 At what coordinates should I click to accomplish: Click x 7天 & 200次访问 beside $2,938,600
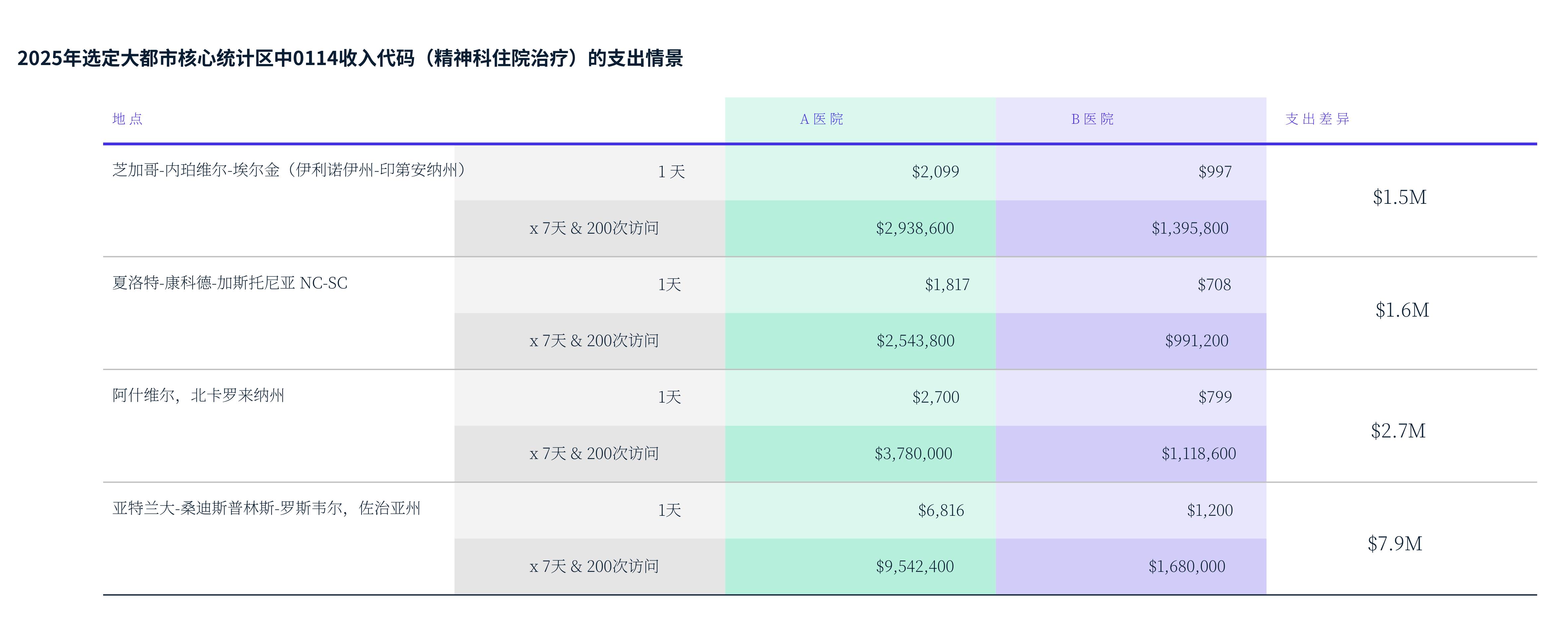coord(594,228)
